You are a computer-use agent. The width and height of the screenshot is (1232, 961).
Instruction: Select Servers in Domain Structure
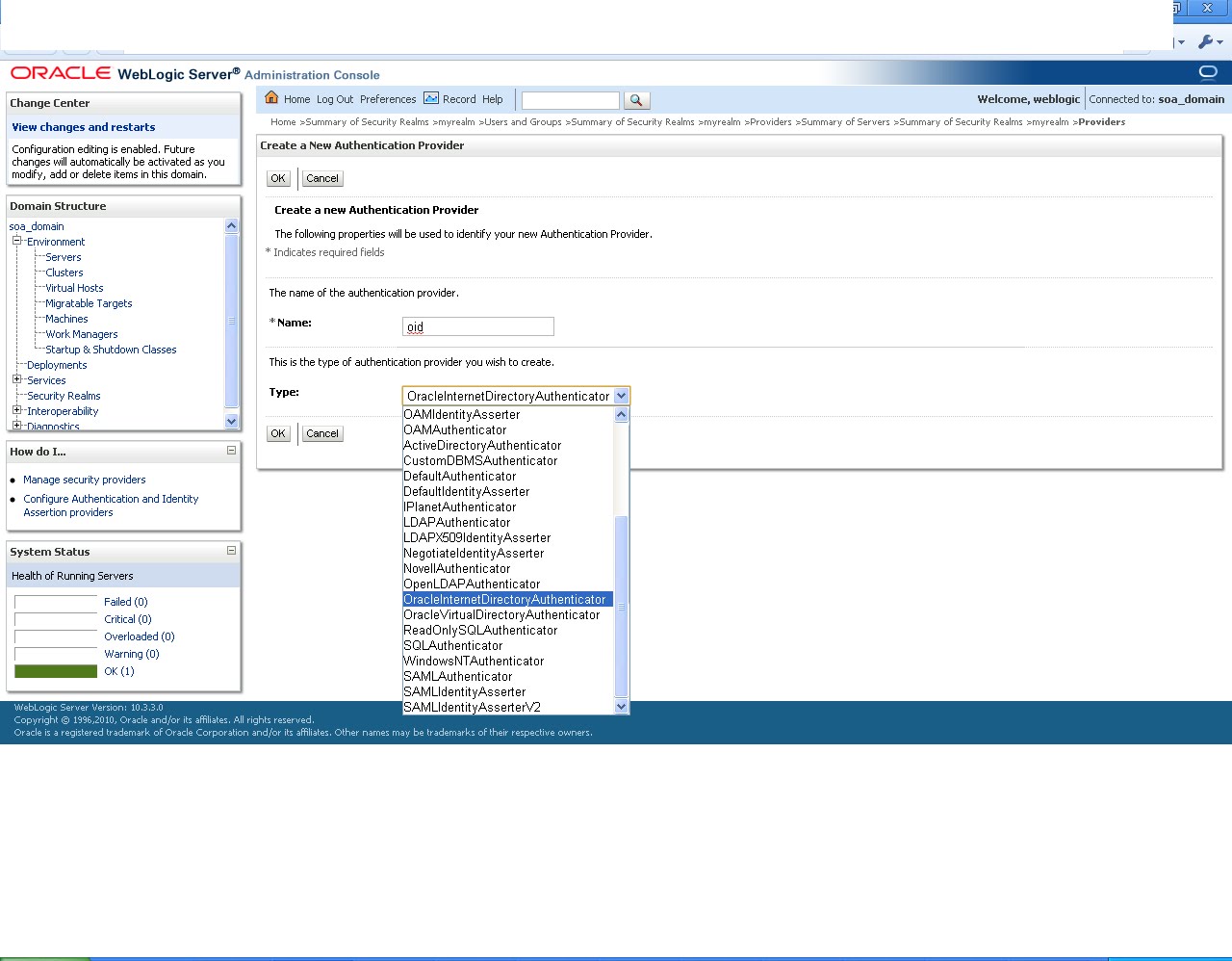[64, 257]
